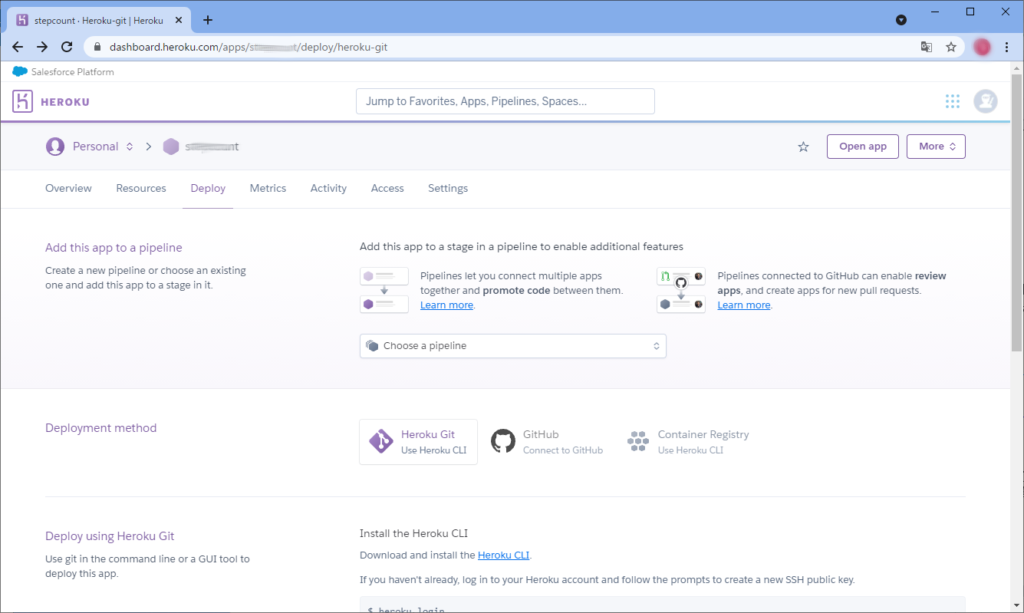The width and height of the screenshot is (1024, 613).
Task: Expand the Choose a pipeline dropdown
Action: 512,346
